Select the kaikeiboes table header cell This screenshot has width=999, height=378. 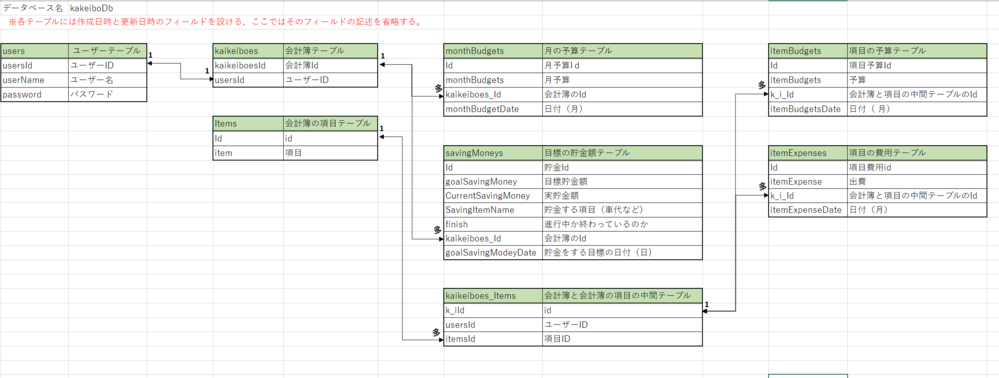(247, 51)
